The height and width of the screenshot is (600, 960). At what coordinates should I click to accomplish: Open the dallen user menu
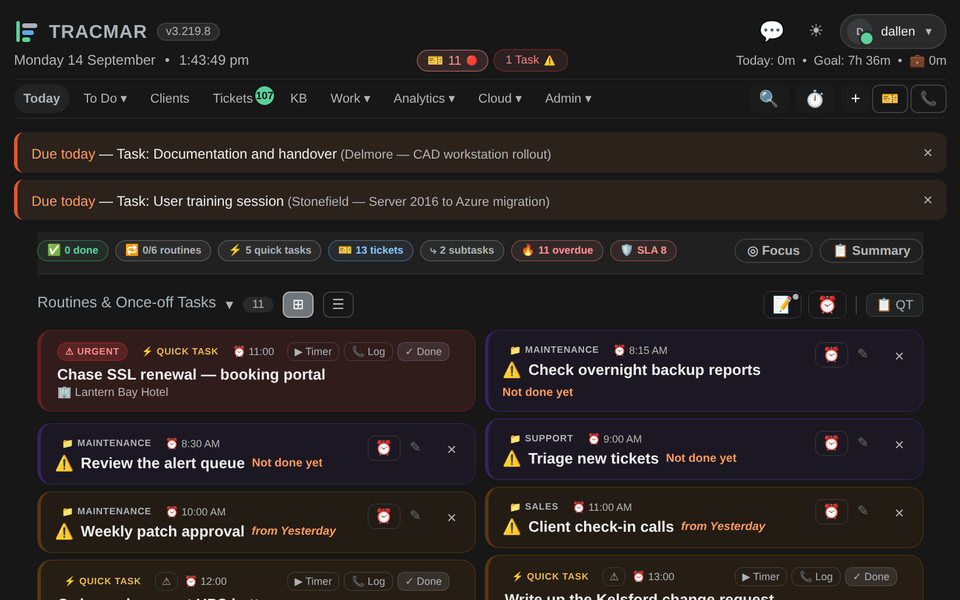[893, 31]
